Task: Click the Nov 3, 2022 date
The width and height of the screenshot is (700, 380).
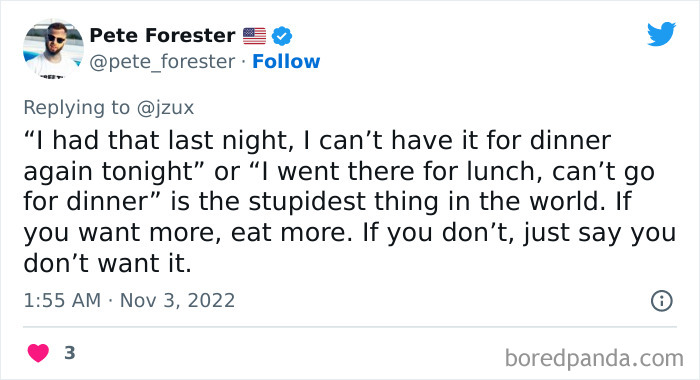Action: pos(177,301)
